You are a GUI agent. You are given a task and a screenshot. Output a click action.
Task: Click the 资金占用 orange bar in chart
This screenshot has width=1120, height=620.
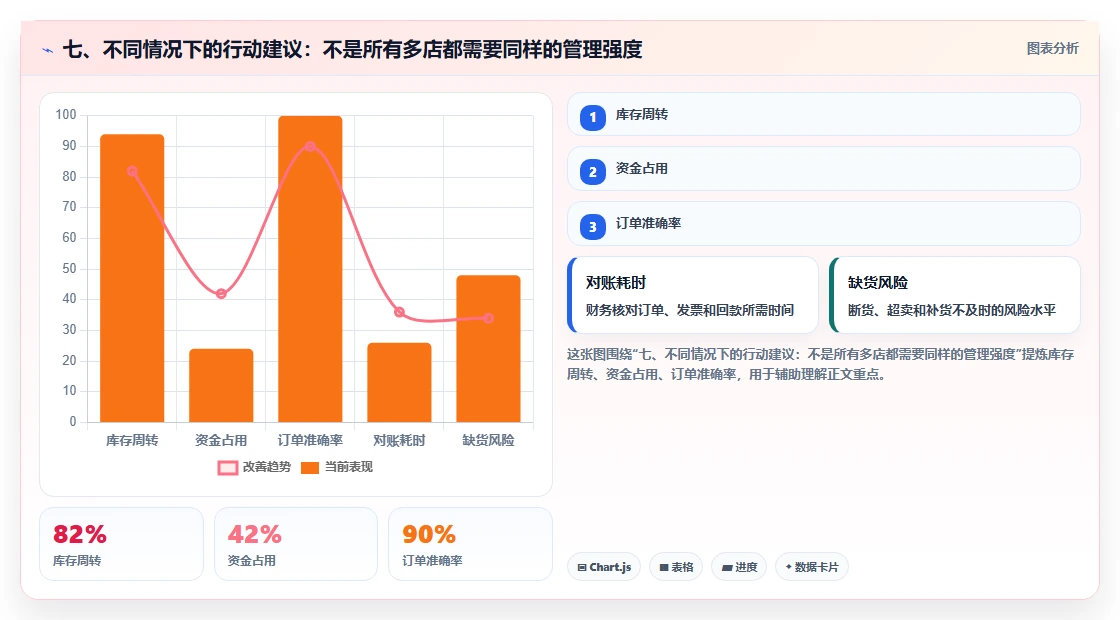coord(221,385)
